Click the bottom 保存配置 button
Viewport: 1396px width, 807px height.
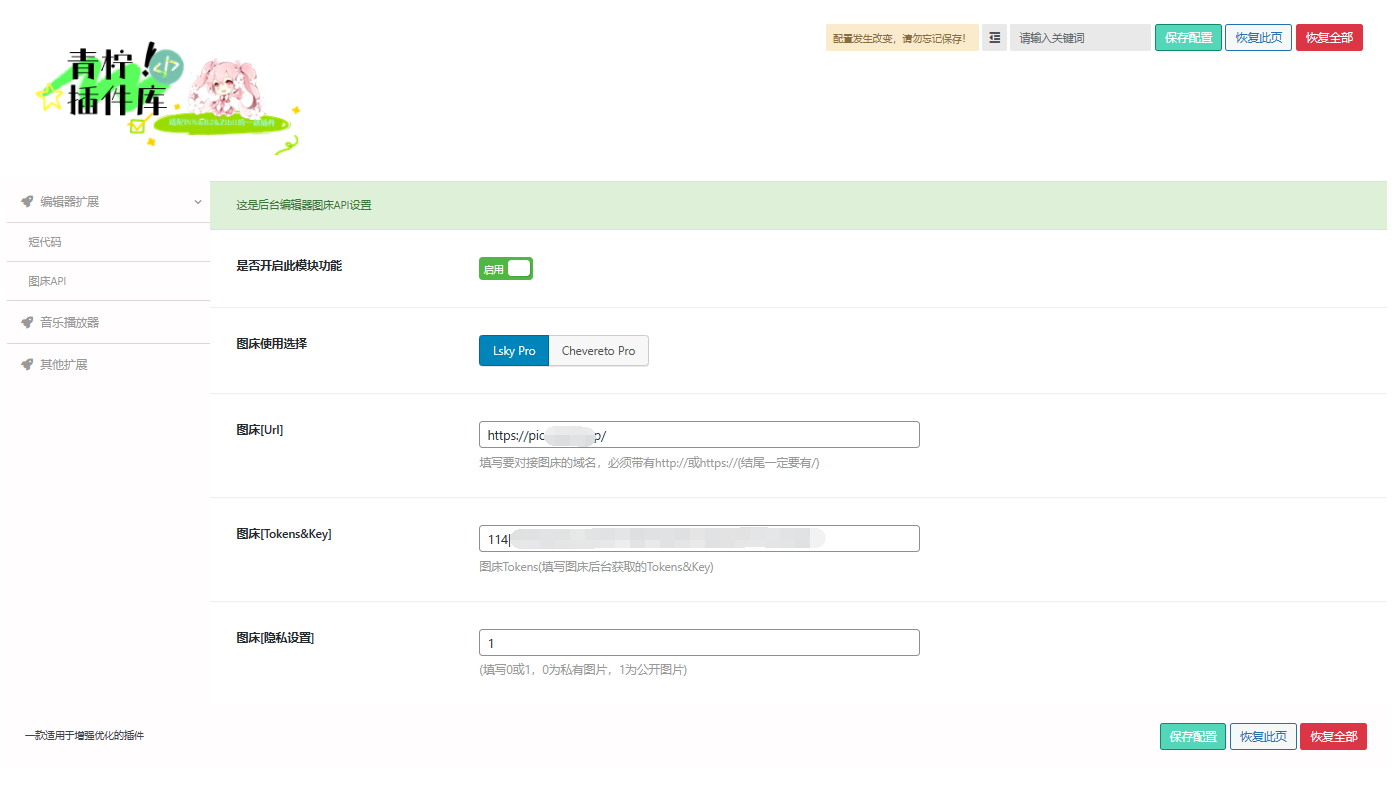[x=1193, y=736]
